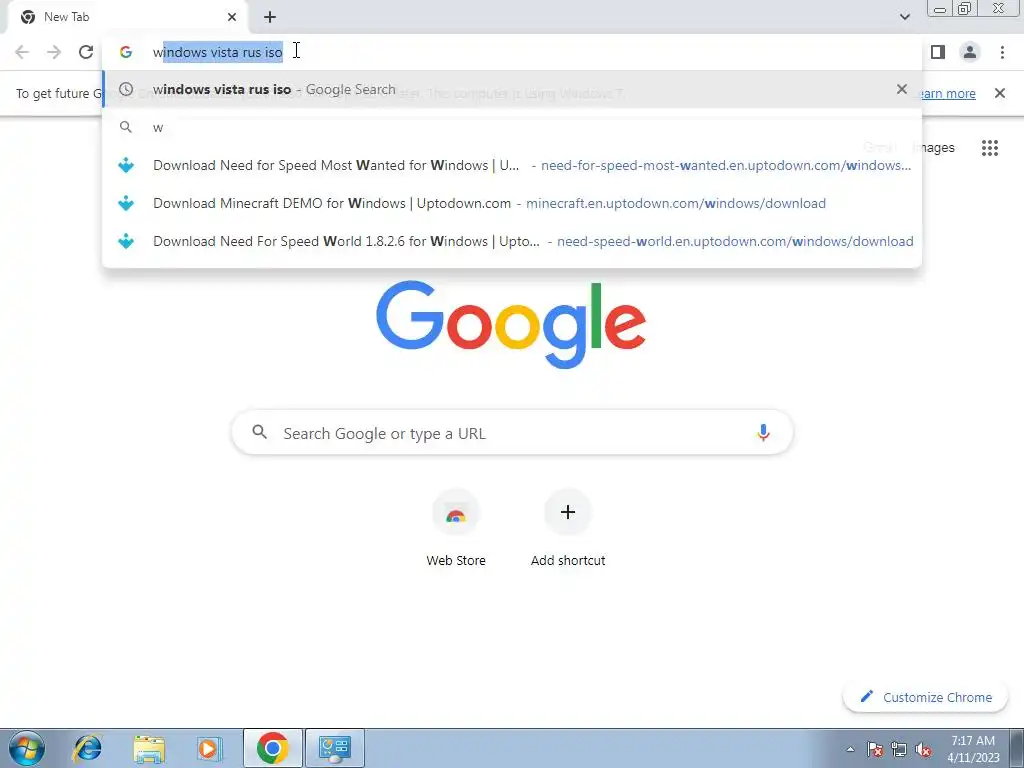Image resolution: width=1024 pixels, height=768 pixels.
Task: Choose the 'w' search suggestion
Action: (512, 127)
